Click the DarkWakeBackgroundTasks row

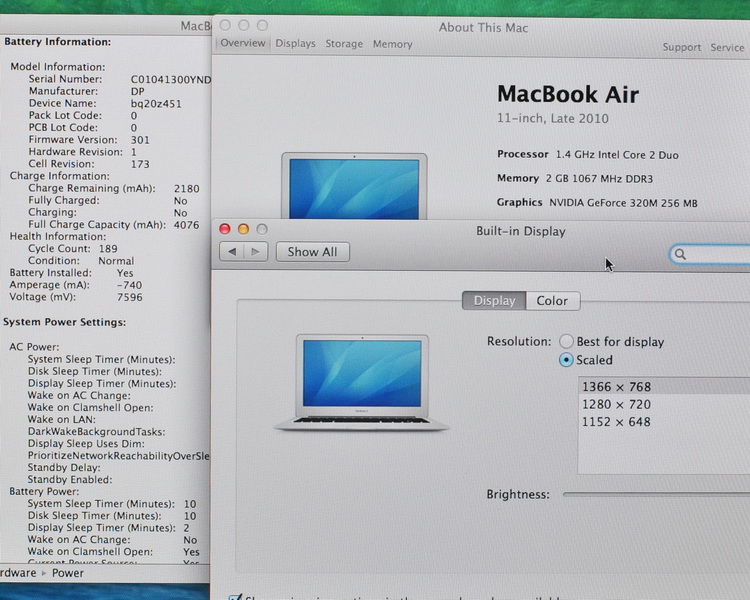pos(97,432)
